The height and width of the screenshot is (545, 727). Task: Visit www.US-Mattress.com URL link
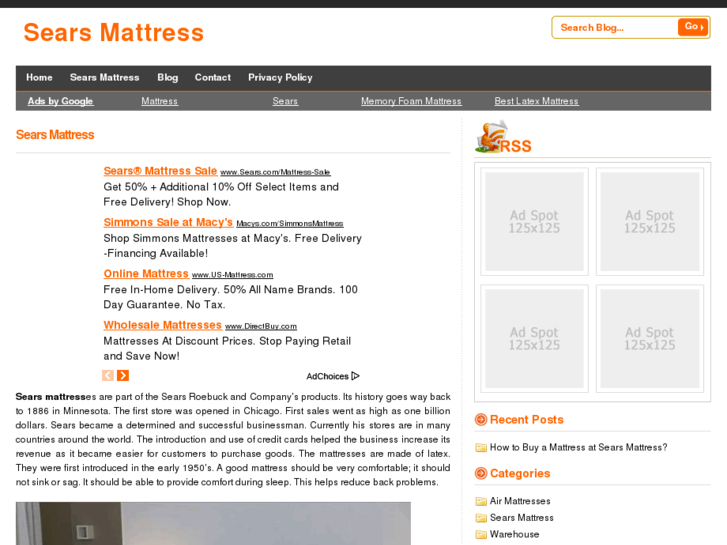tap(233, 275)
